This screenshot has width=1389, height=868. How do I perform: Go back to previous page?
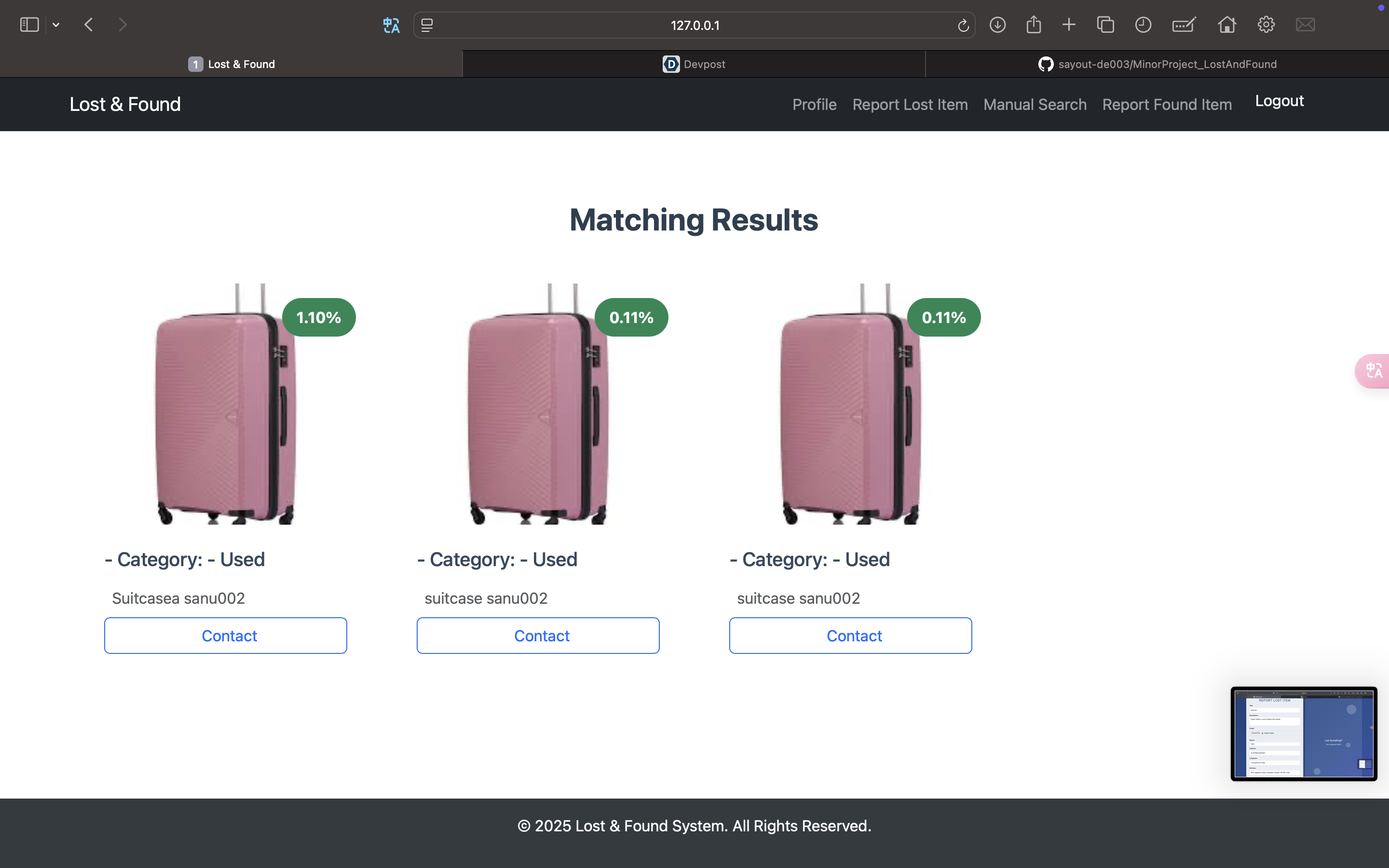88,25
